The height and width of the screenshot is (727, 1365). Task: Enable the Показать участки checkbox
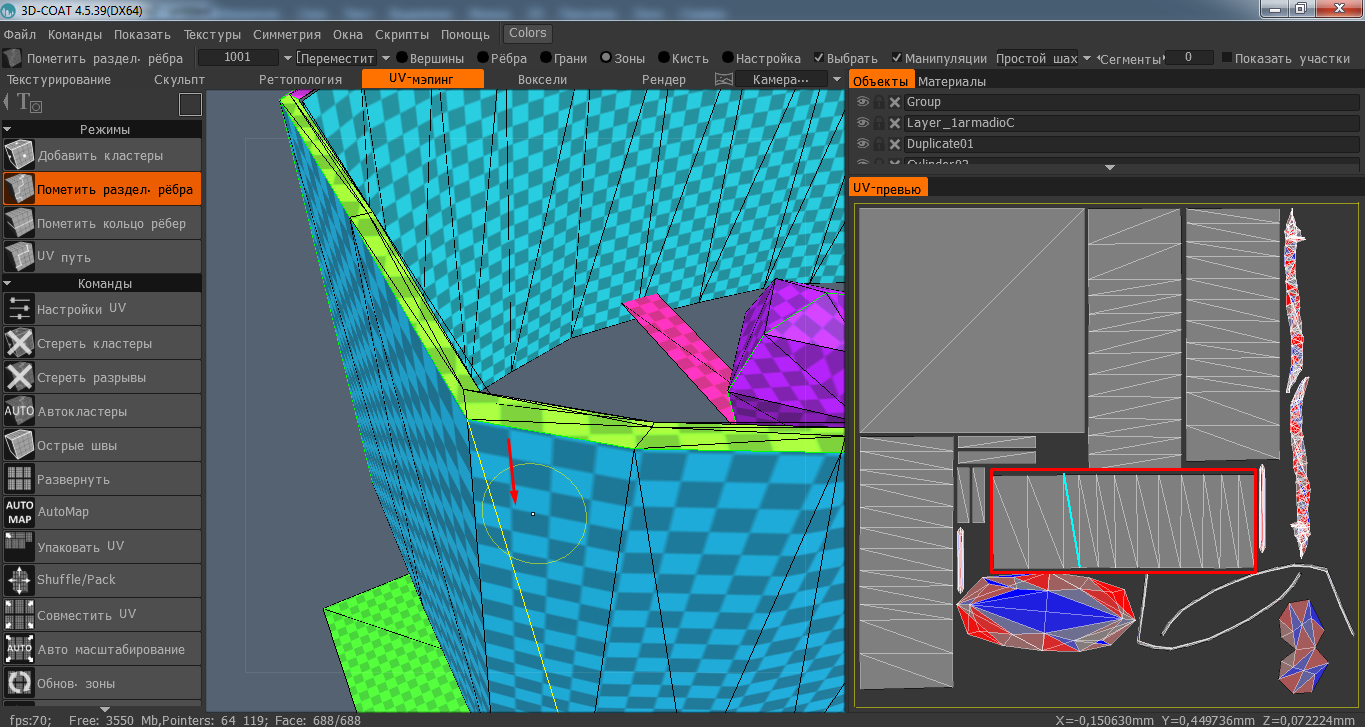pyautogui.click(x=1227, y=58)
